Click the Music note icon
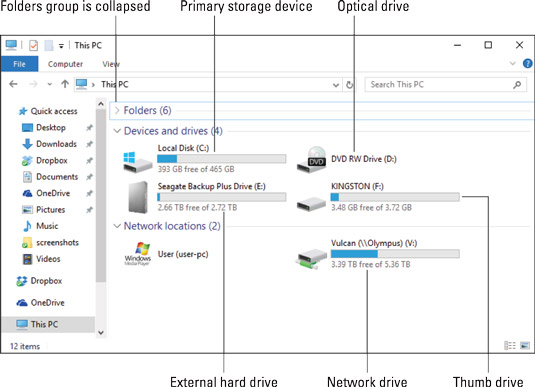 [27, 226]
